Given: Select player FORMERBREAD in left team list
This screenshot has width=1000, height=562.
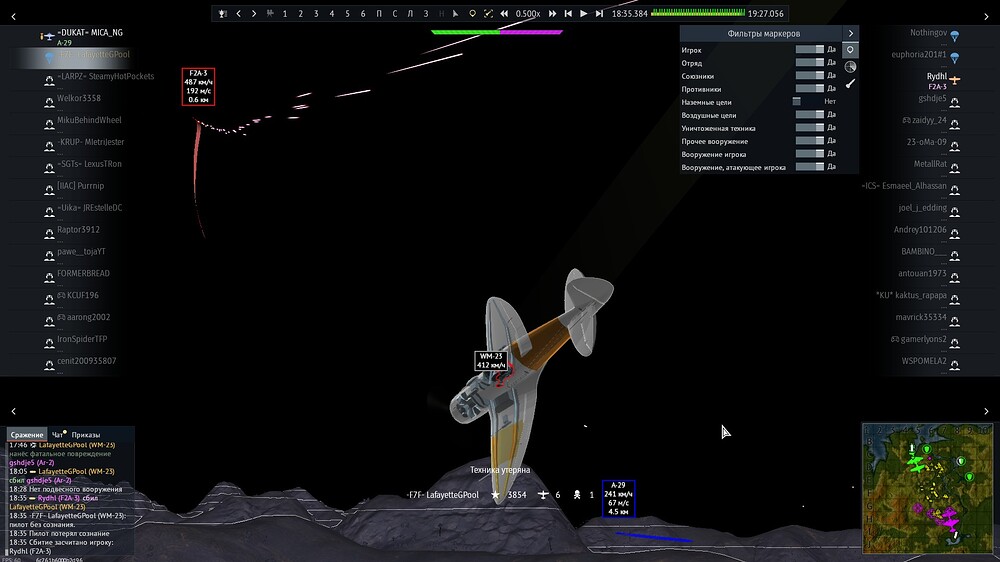Looking at the screenshot, I should (x=83, y=274).
